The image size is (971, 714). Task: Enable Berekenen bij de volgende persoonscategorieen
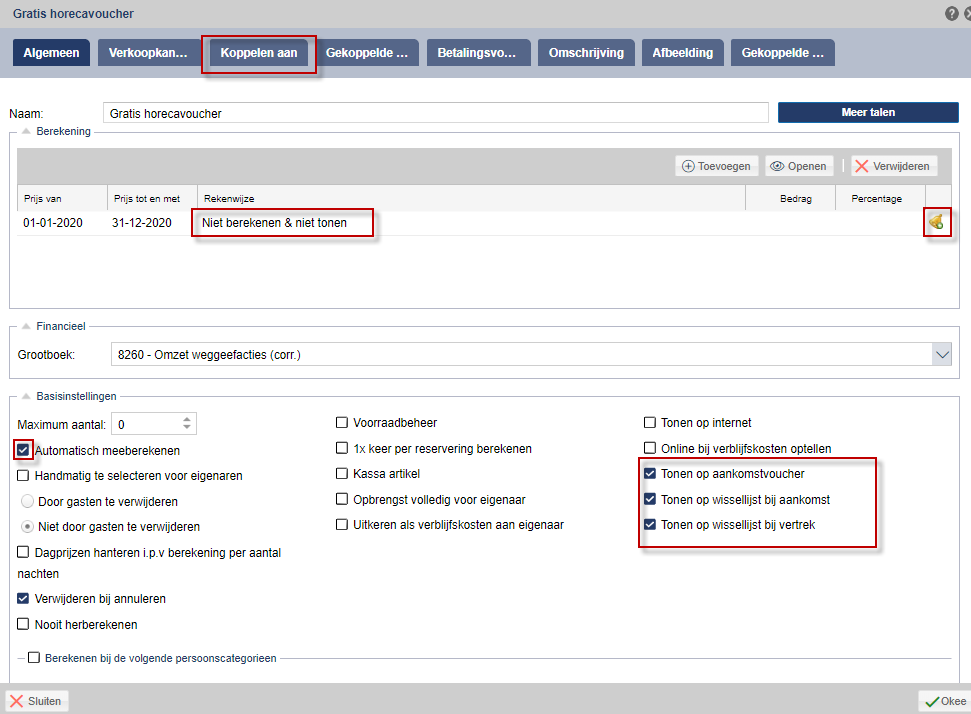coord(34,657)
